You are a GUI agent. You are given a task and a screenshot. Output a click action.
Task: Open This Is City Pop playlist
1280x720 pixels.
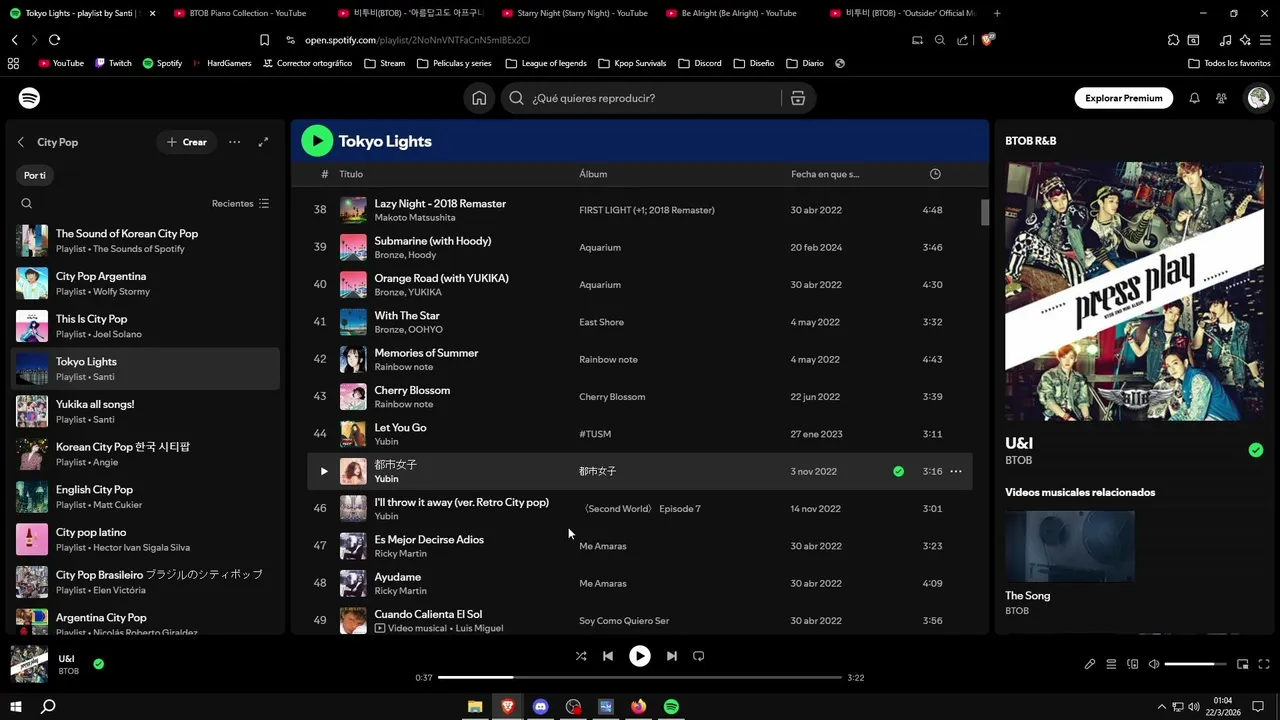(x=146, y=326)
